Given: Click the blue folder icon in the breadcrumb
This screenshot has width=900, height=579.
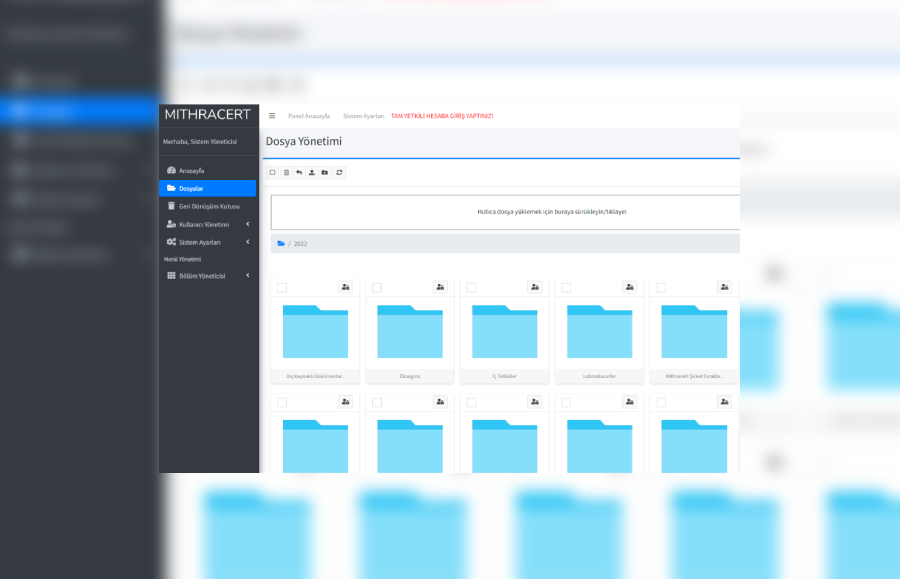Looking at the screenshot, I should (x=281, y=242).
